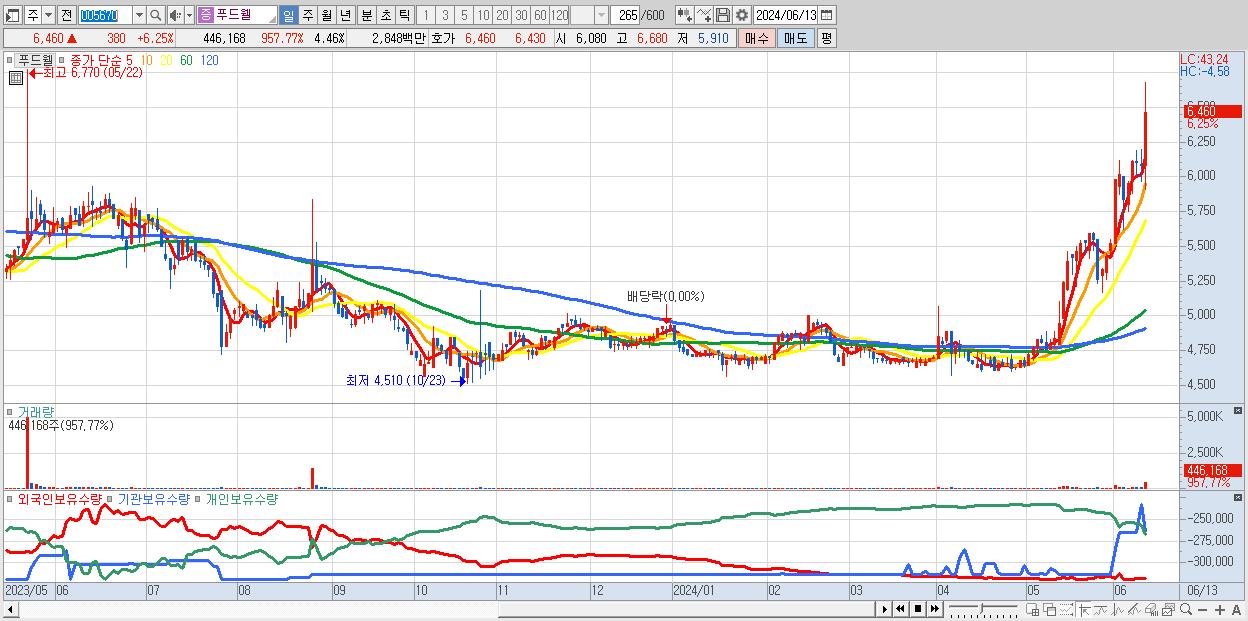Viewport: 1248px width, 621px height.
Task: Click the 전 button beside the stock code
Action: (65, 15)
